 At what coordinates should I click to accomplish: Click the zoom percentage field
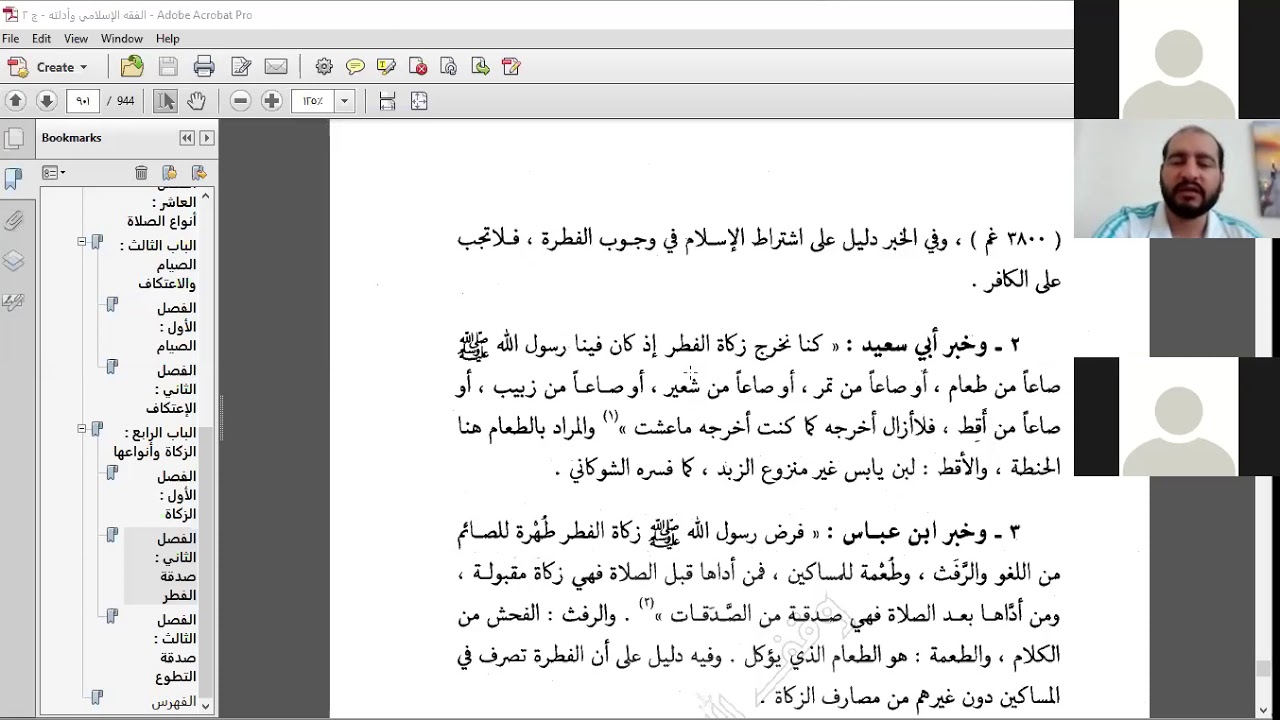(x=313, y=100)
